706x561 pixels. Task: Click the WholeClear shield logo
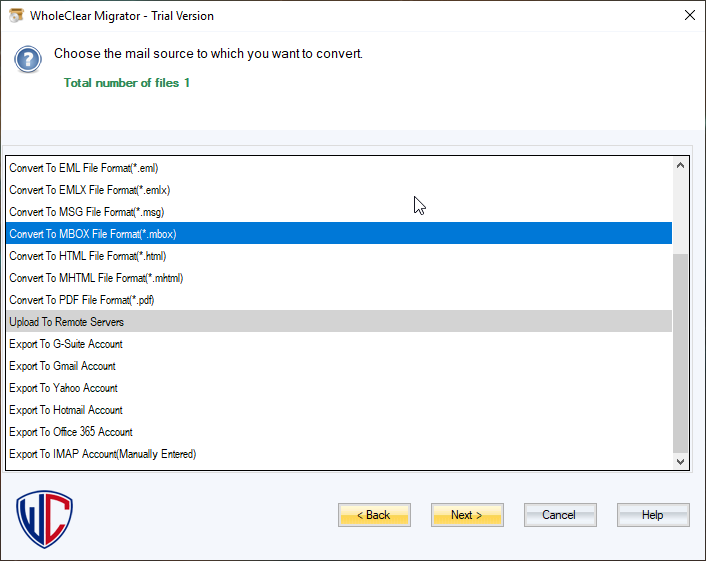tap(45, 517)
